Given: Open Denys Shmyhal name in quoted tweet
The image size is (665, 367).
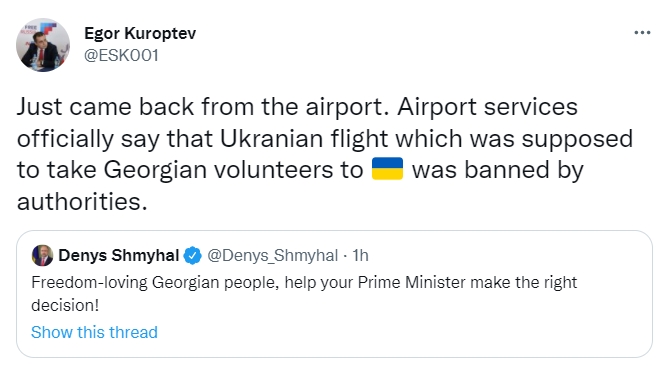Looking at the screenshot, I should [x=118, y=255].
